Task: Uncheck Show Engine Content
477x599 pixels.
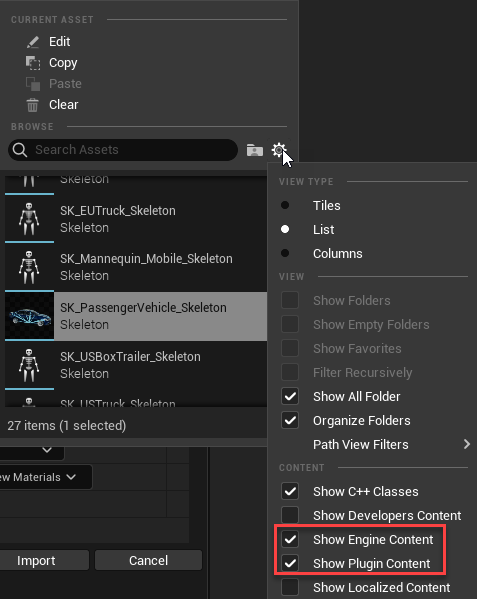Action: tap(290, 539)
